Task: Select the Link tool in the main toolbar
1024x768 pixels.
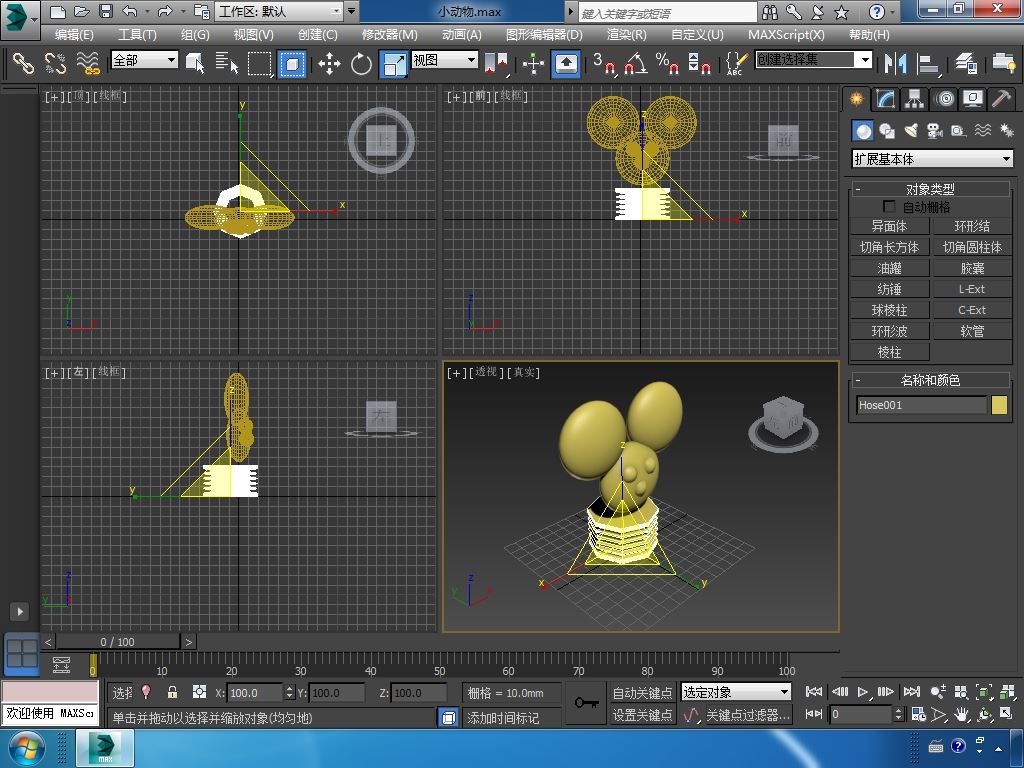Action: coord(23,63)
